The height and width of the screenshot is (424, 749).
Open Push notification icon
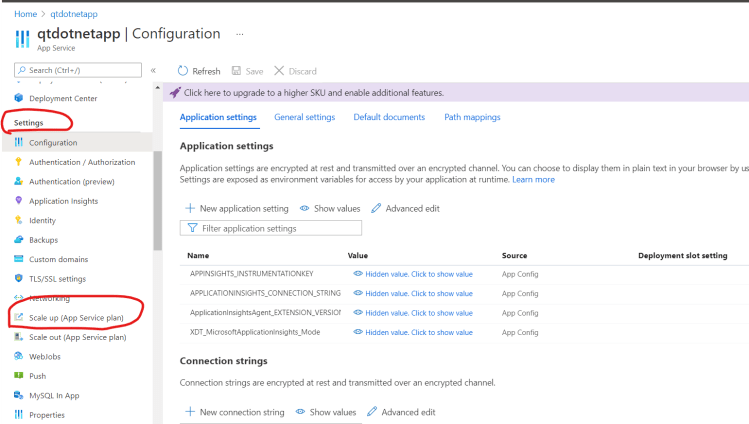(19, 376)
